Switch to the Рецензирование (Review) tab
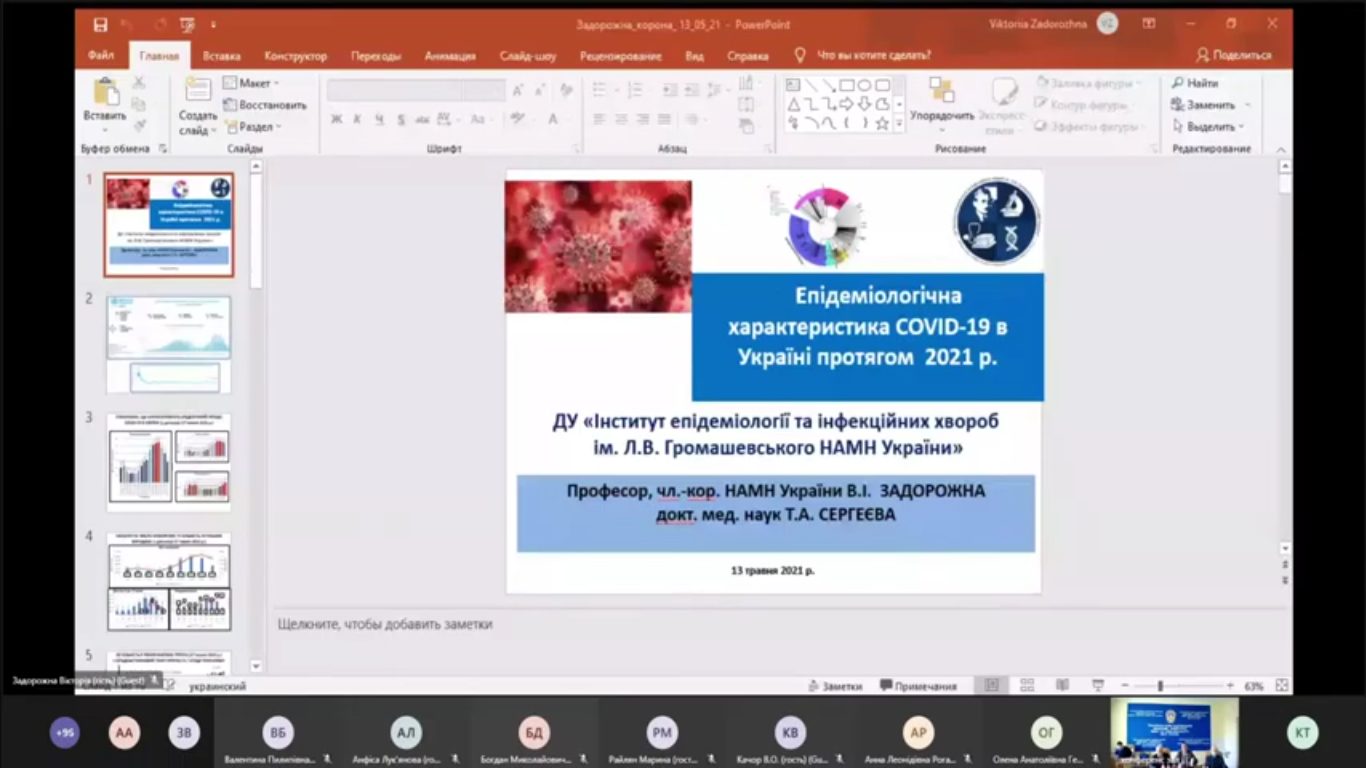 tap(620, 56)
